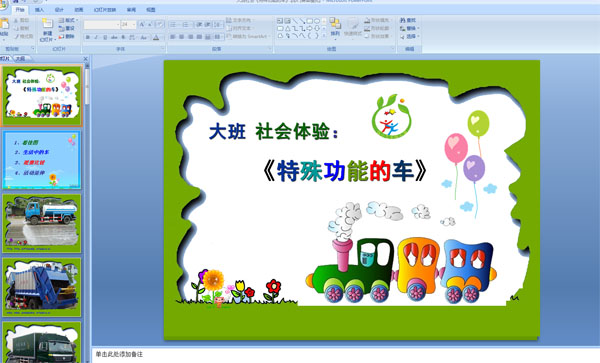This screenshot has height=363, width=600.
Task: Click the increase font size icon
Action: [142, 24]
